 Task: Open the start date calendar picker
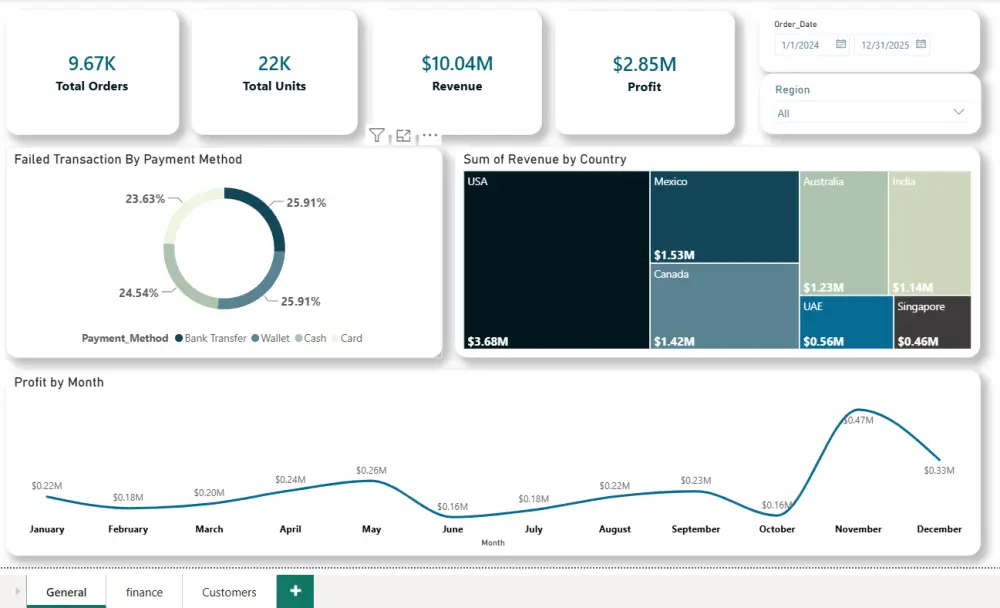tap(841, 44)
